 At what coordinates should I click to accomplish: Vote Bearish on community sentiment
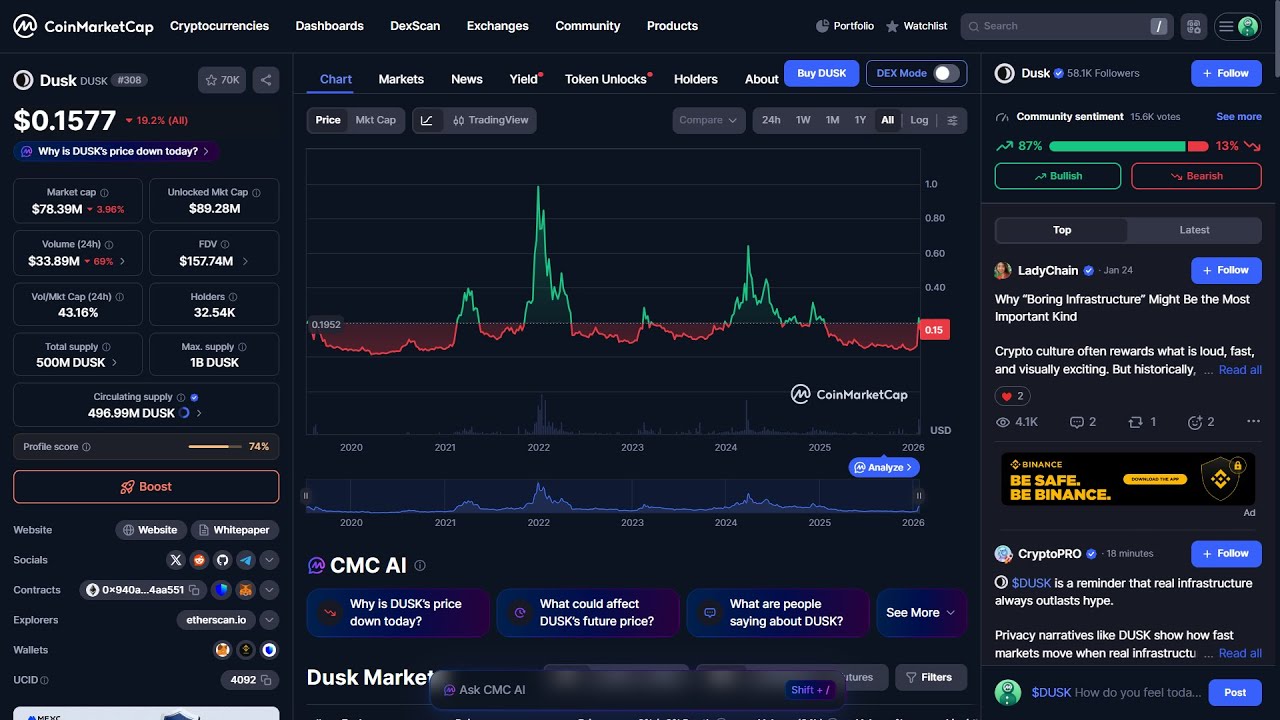[1196, 176]
